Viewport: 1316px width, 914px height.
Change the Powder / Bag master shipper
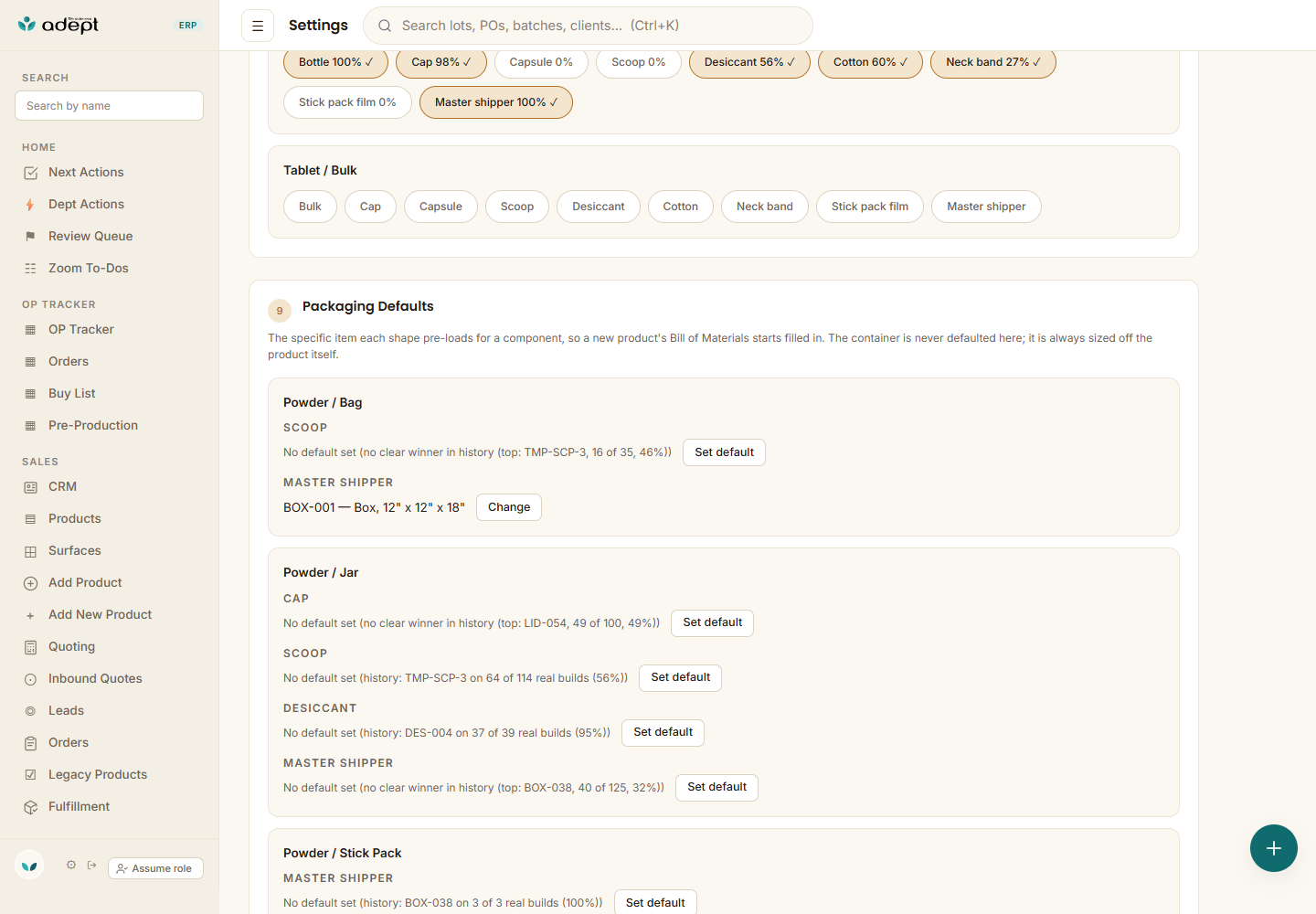pyautogui.click(x=509, y=507)
